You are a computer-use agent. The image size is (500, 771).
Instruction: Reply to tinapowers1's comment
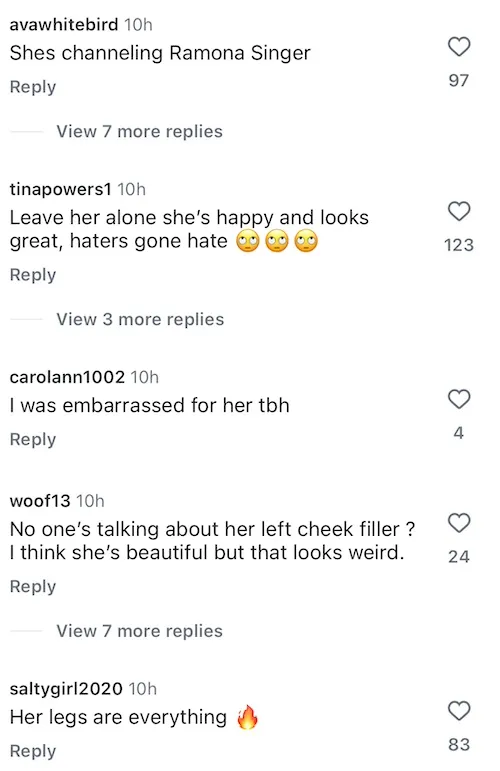click(33, 275)
